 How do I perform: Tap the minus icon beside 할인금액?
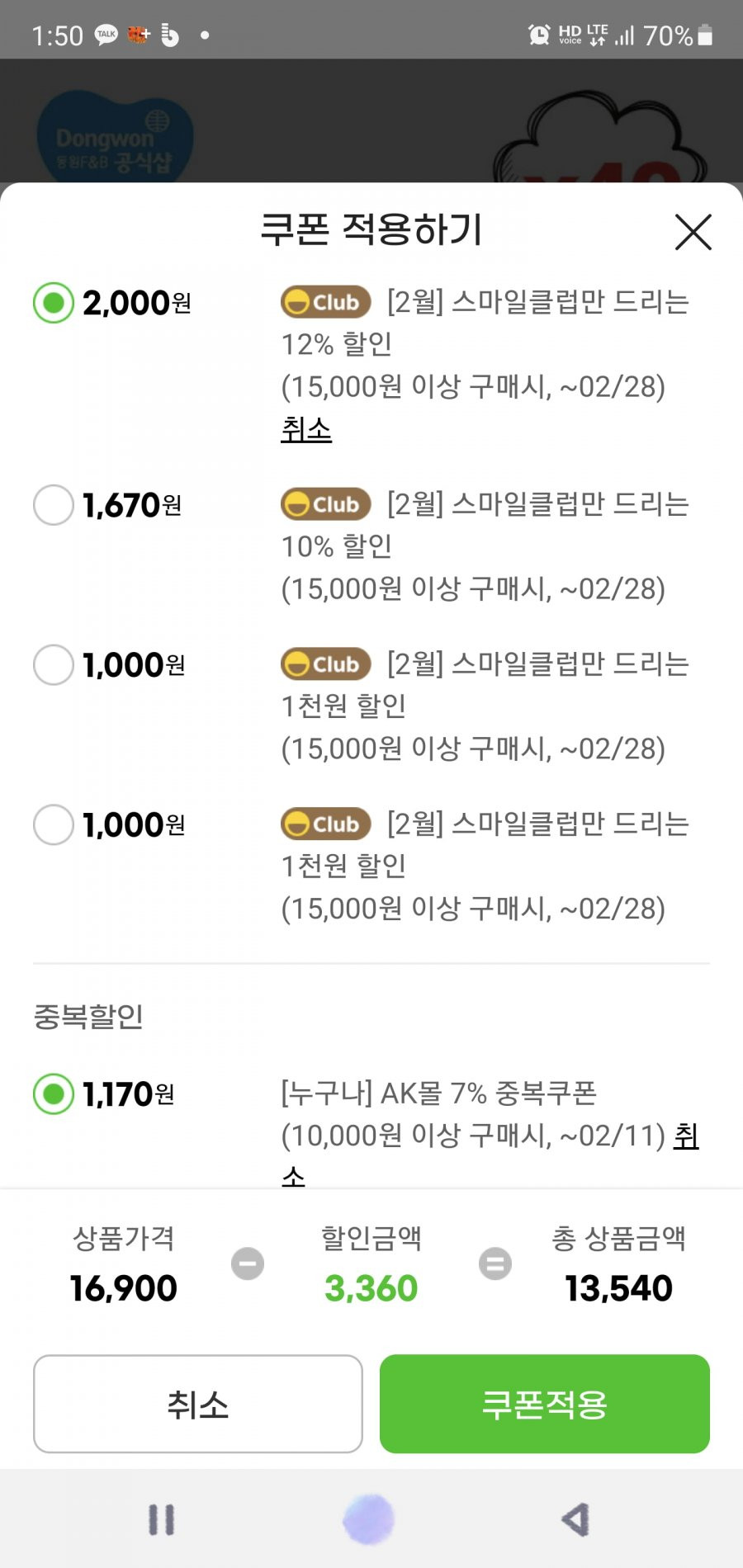point(248,1263)
